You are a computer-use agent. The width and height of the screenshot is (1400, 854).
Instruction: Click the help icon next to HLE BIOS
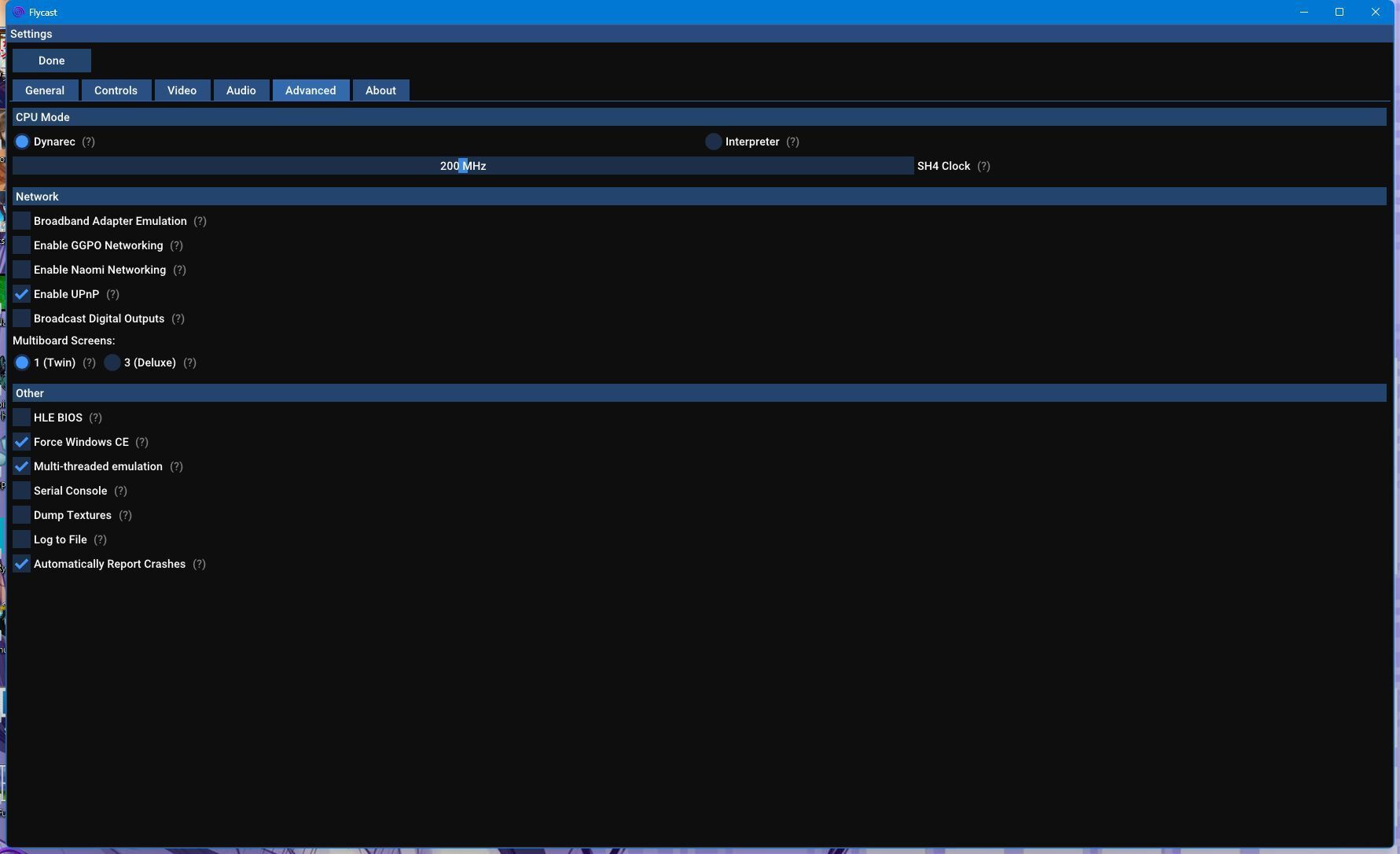point(95,418)
